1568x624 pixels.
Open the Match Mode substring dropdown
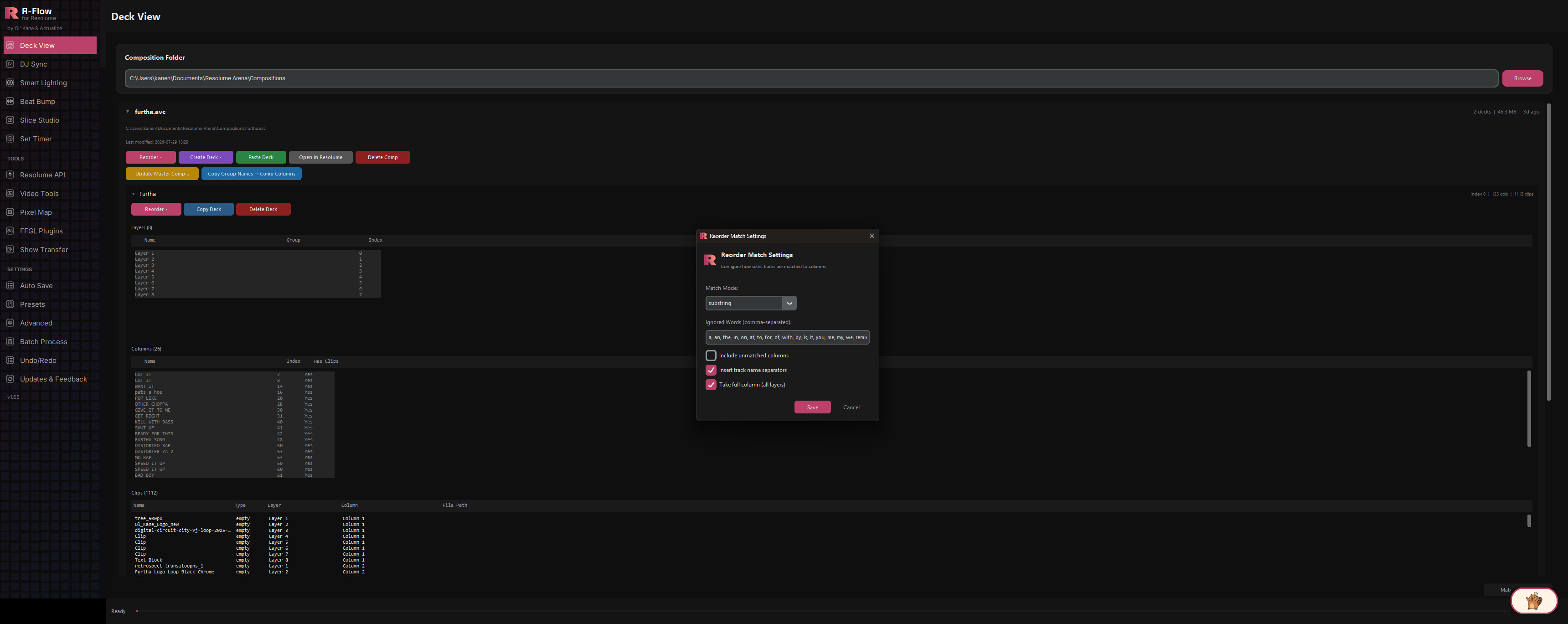751,303
